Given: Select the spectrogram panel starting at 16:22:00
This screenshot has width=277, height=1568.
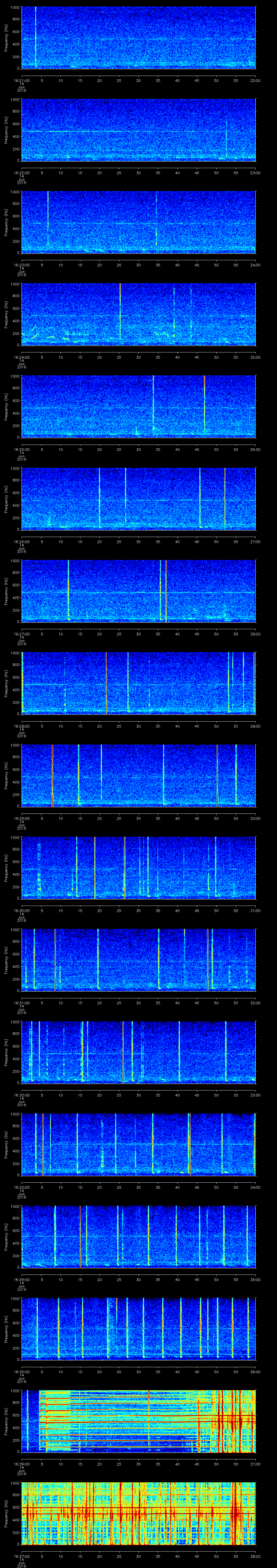Looking at the screenshot, I should [139, 130].
